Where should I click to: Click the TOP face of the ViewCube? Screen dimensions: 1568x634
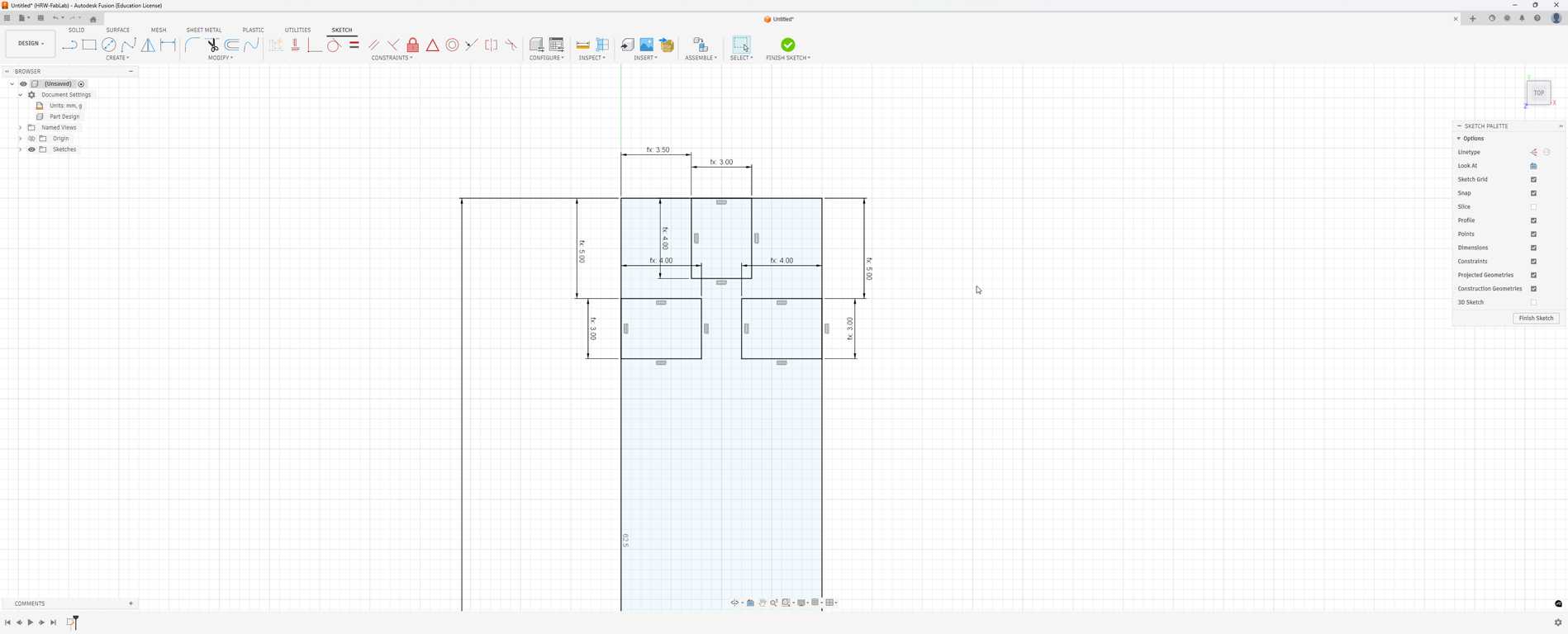click(1538, 92)
